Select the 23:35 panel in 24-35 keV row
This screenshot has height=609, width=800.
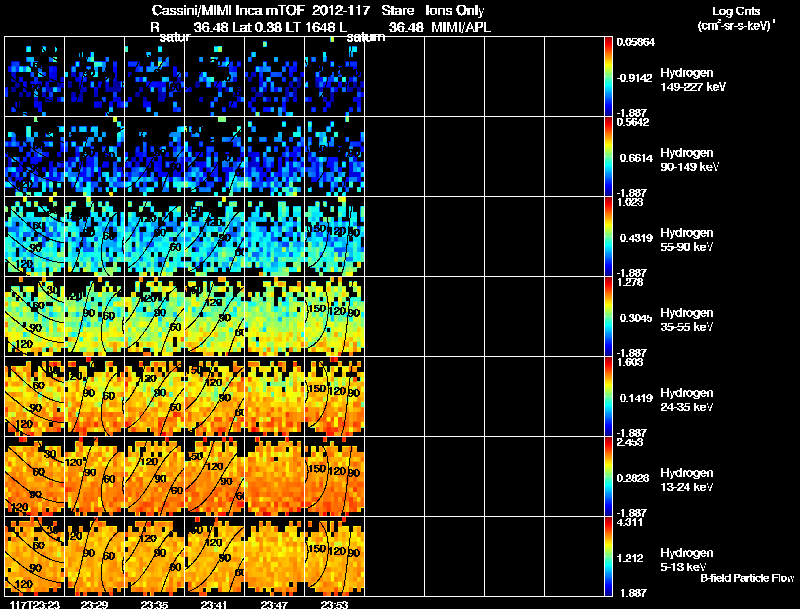tap(154, 396)
